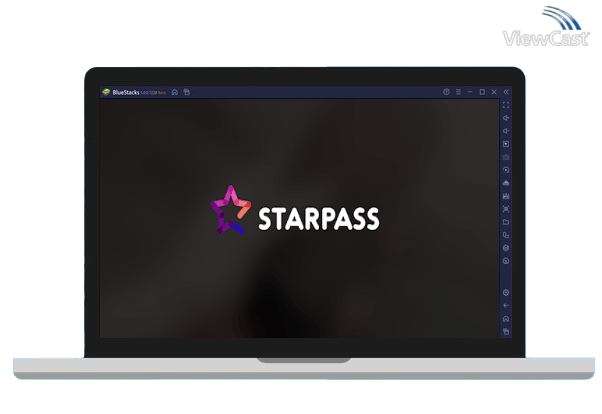Click the dome-shaped install icon in sidebar
The height and width of the screenshot is (414, 602).
click(x=506, y=183)
